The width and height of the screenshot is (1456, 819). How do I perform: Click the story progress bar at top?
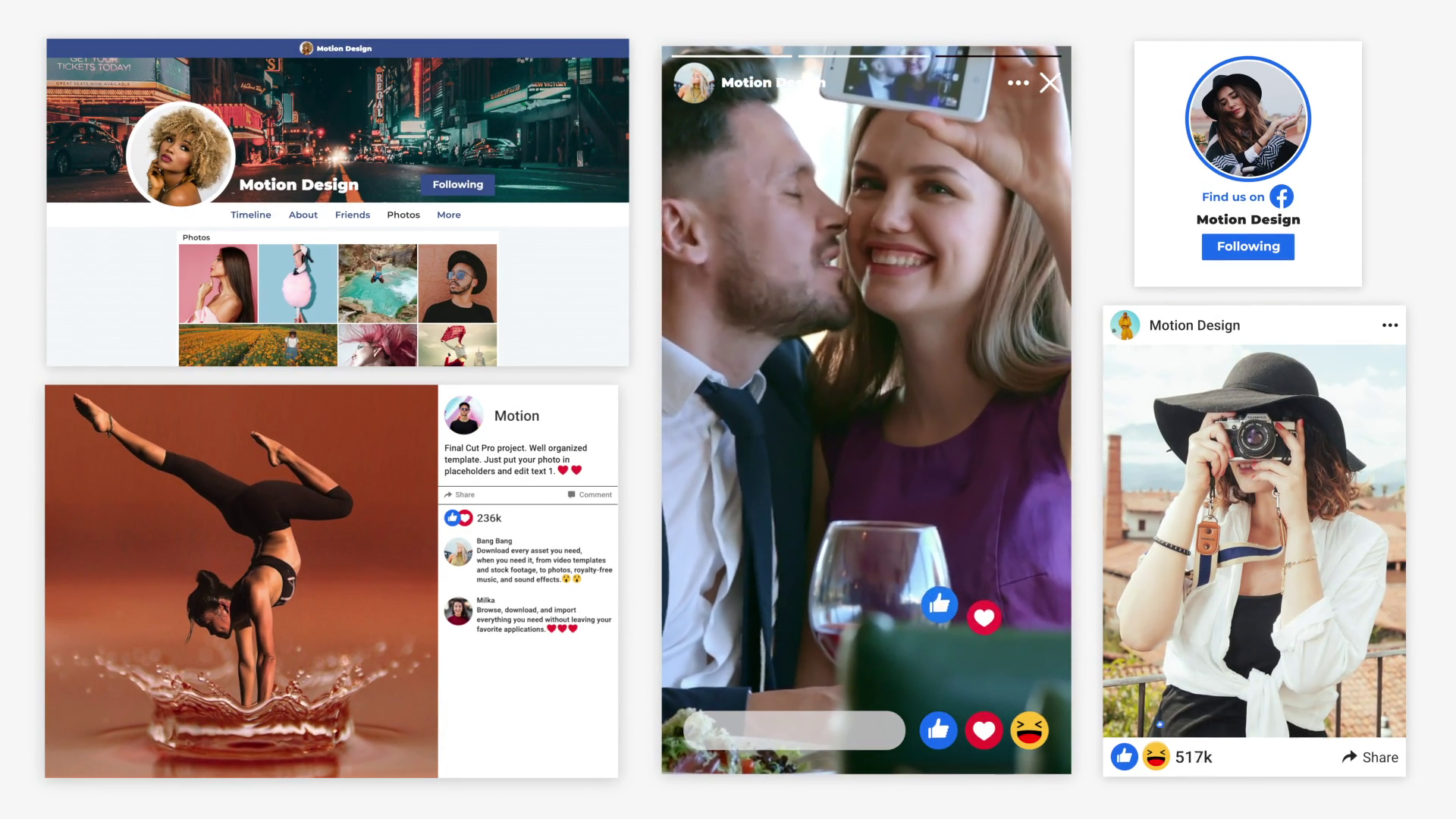click(x=865, y=55)
